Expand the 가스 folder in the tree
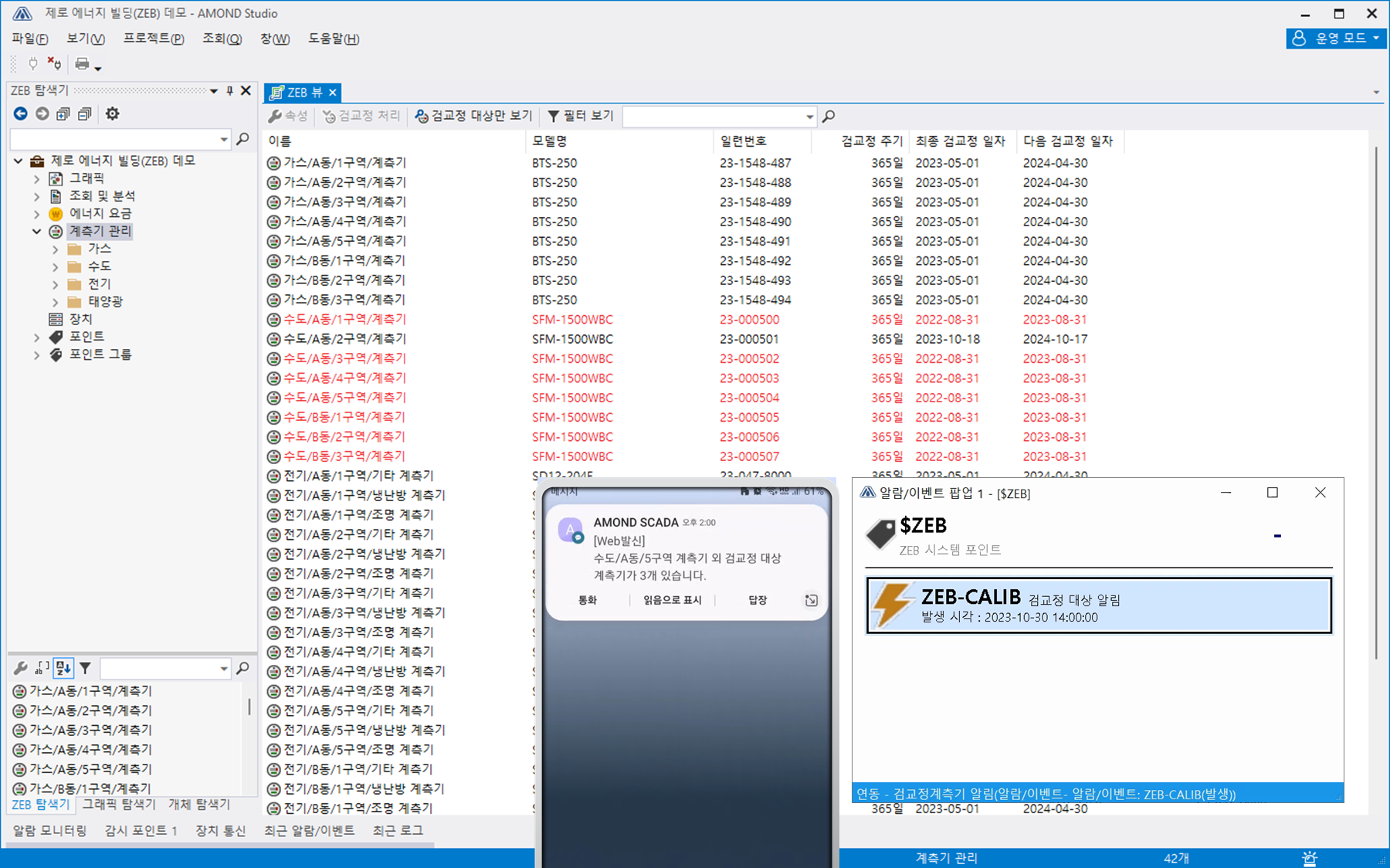This screenshot has width=1390, height=868. (x=56, y=249)
